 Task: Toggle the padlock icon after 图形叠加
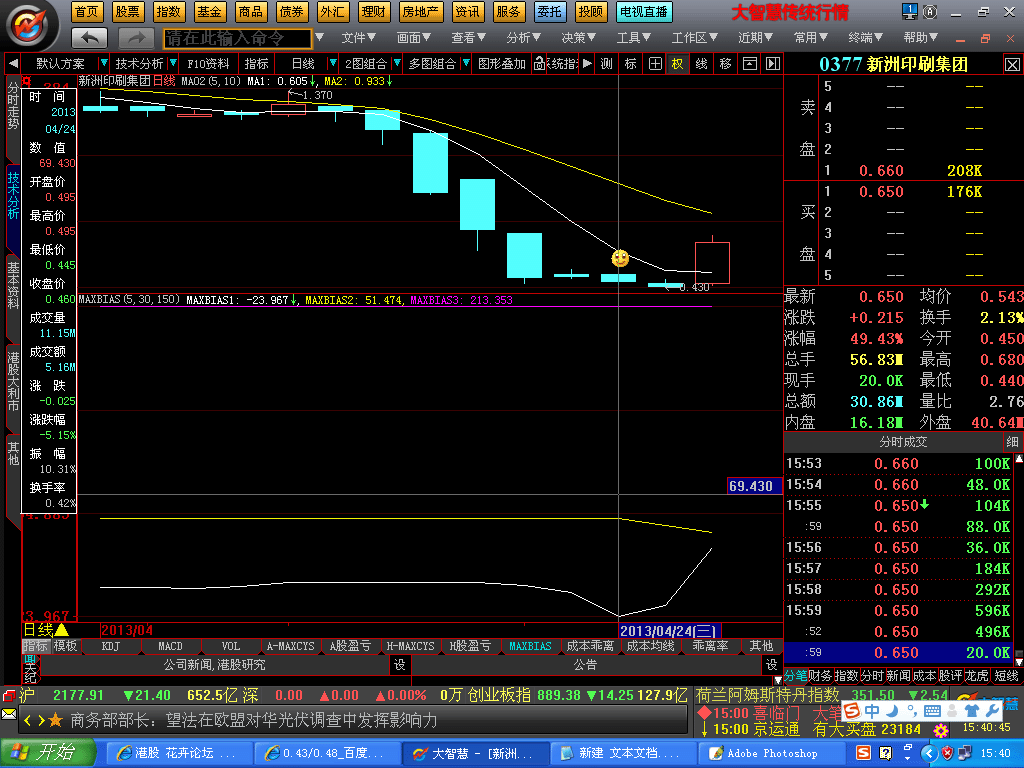[x=539, y=63]
